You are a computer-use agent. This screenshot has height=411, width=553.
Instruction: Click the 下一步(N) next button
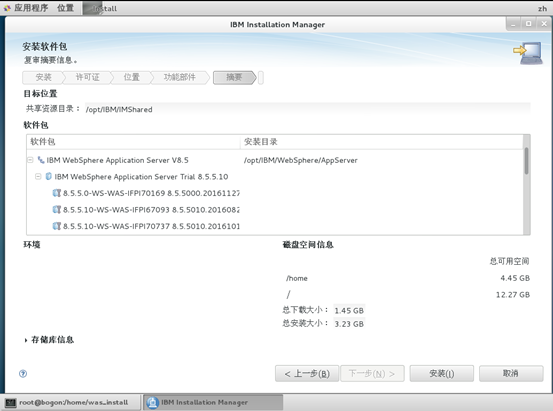coord(372,374)
